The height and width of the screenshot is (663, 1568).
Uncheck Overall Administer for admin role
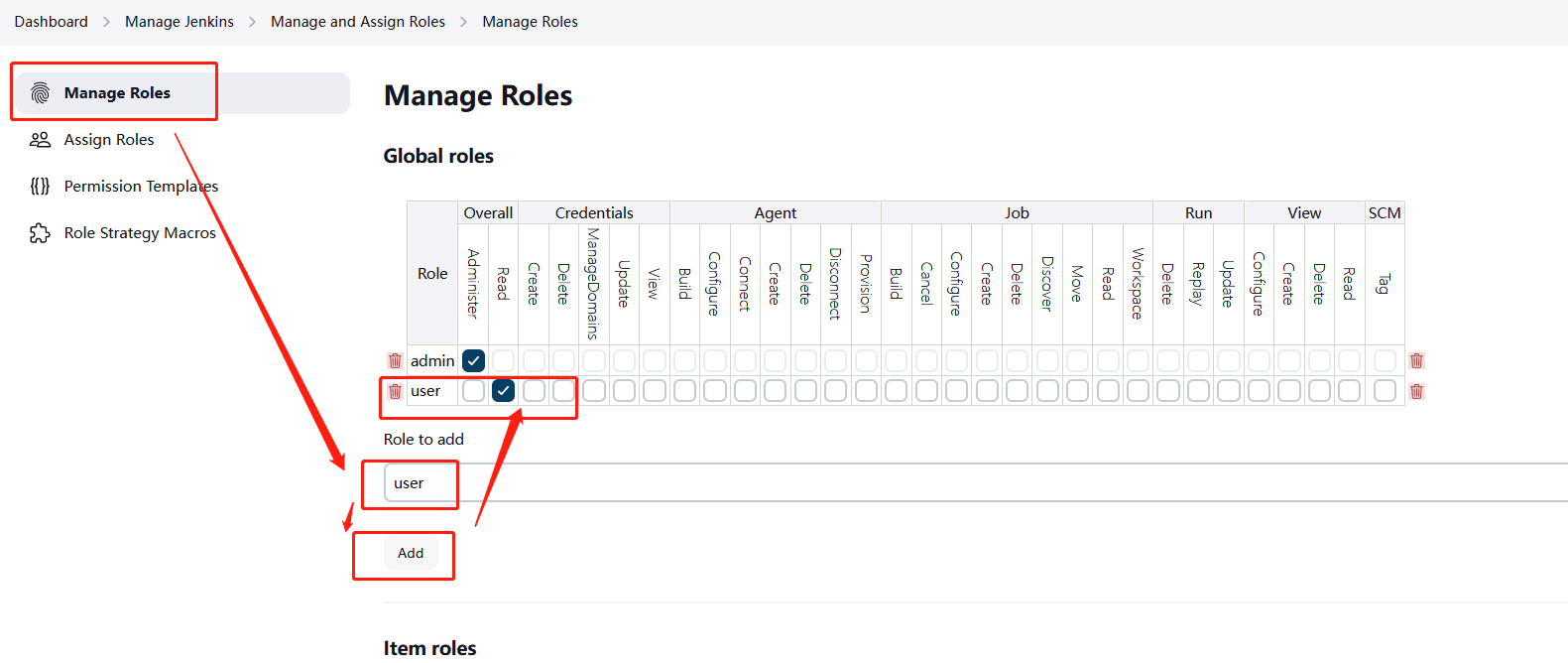pyautogui.click(x=474, y=360)
